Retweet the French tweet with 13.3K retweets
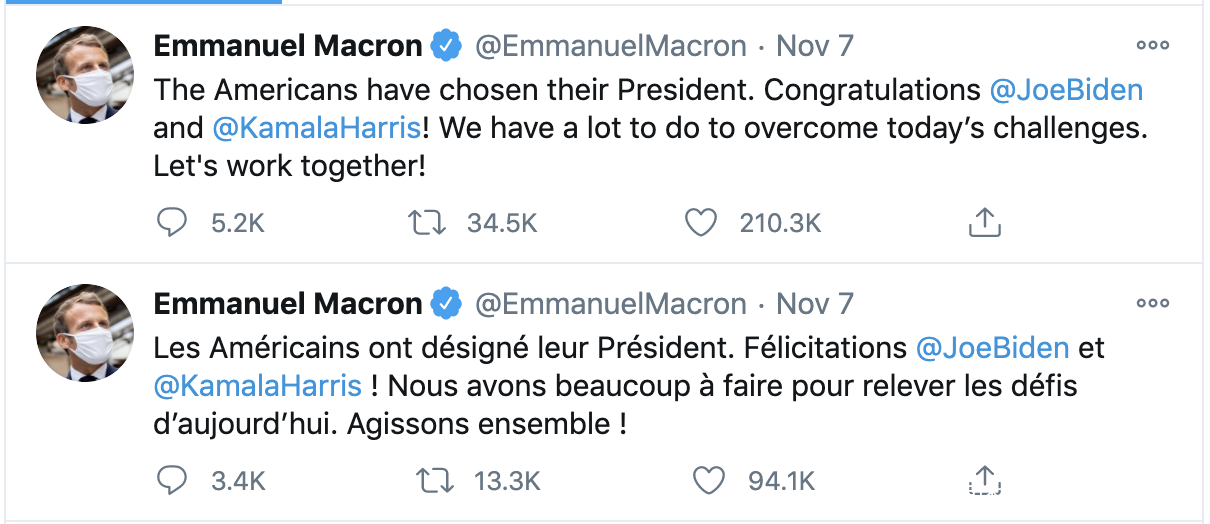This screenshot has width=1210, height=524. point(433,481)
